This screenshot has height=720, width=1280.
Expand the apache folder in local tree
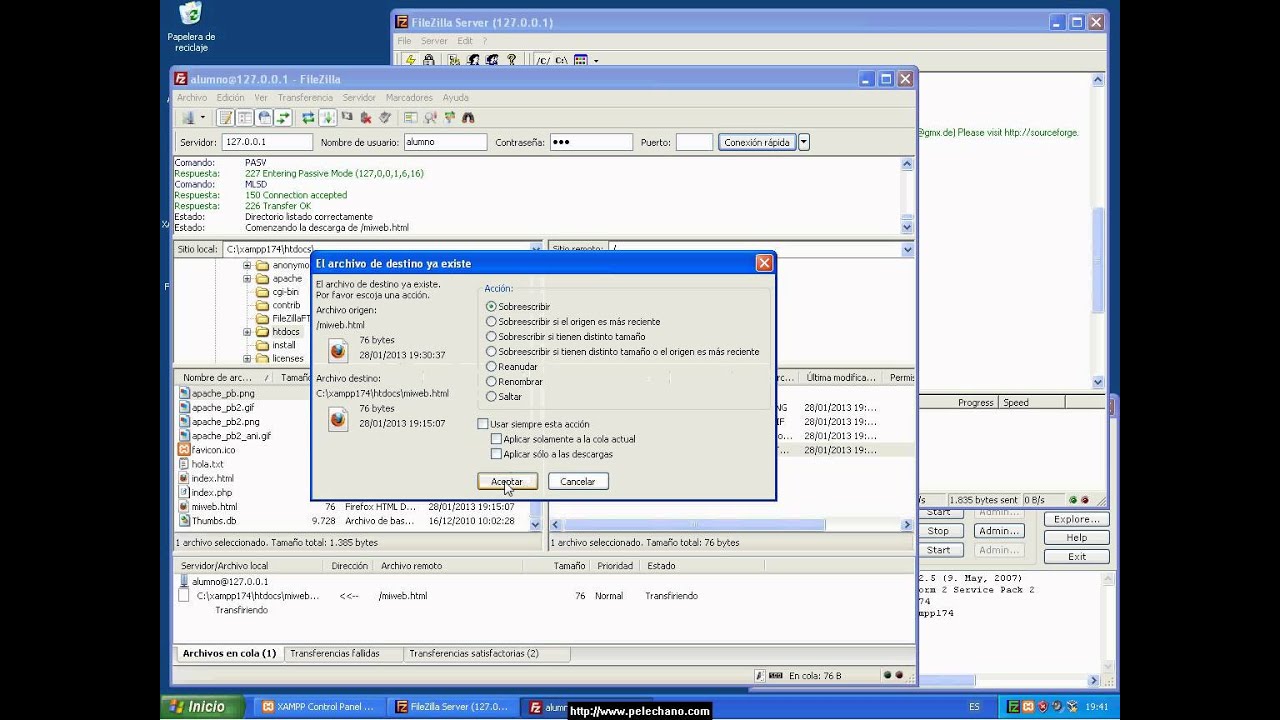(x=247, y=279)
